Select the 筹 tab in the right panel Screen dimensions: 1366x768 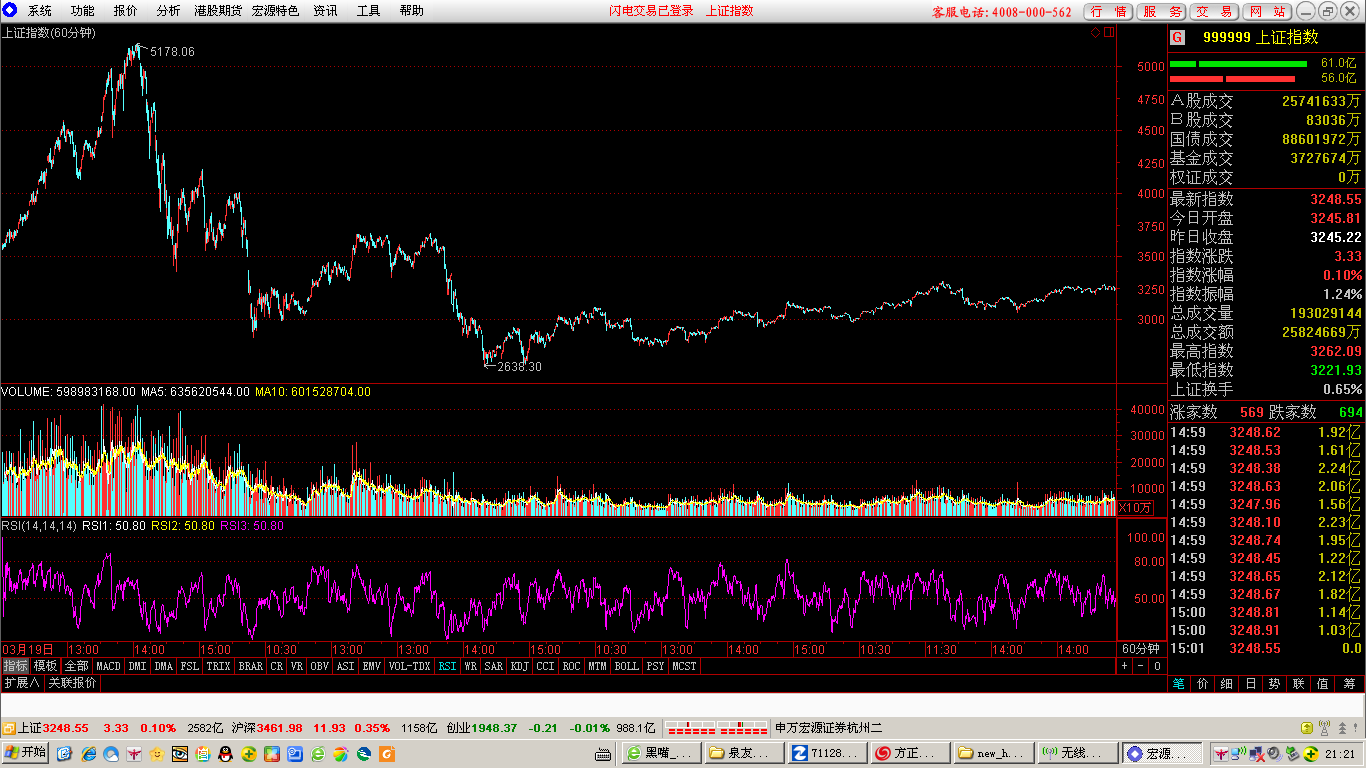pyautogui.click(x=1349, y=684)
